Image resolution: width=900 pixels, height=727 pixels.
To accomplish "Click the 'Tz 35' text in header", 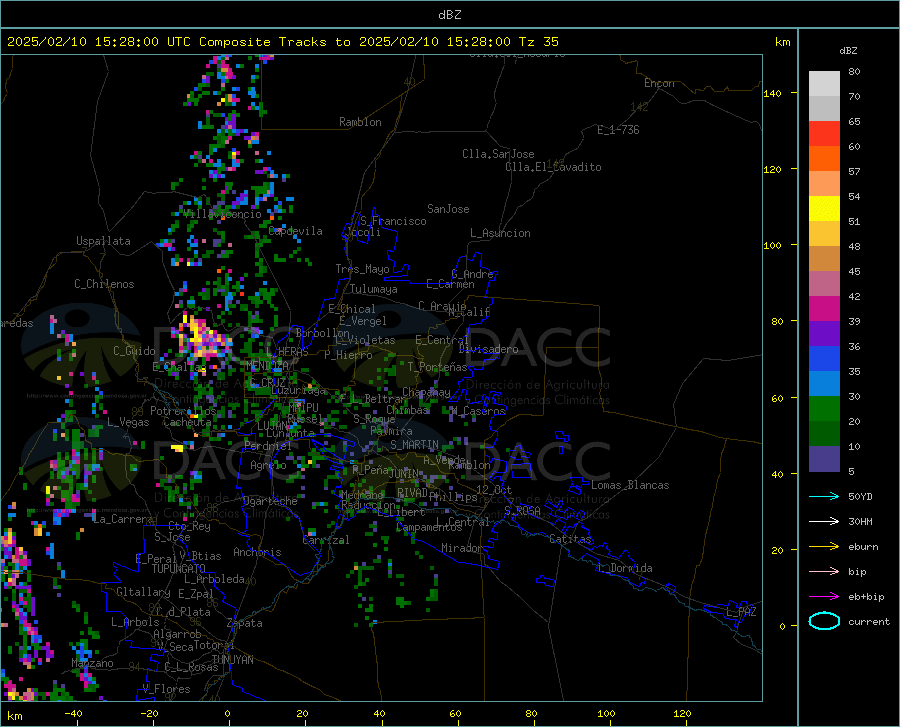I will pyautogui.click(x=538, y=42).
